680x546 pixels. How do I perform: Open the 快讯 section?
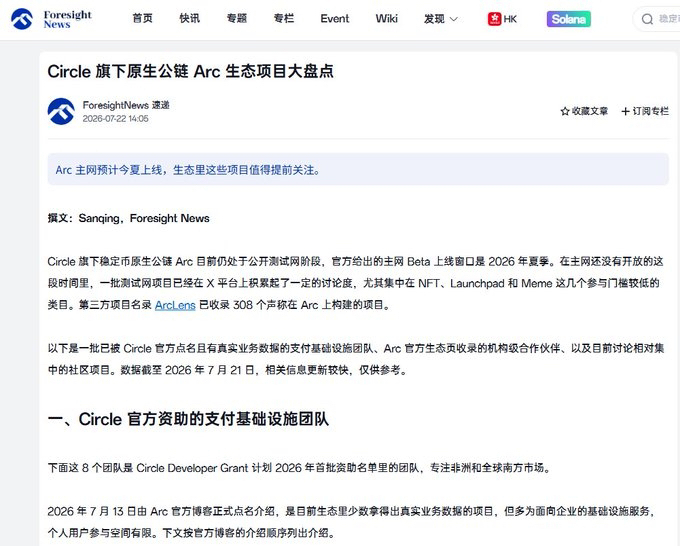190,19
